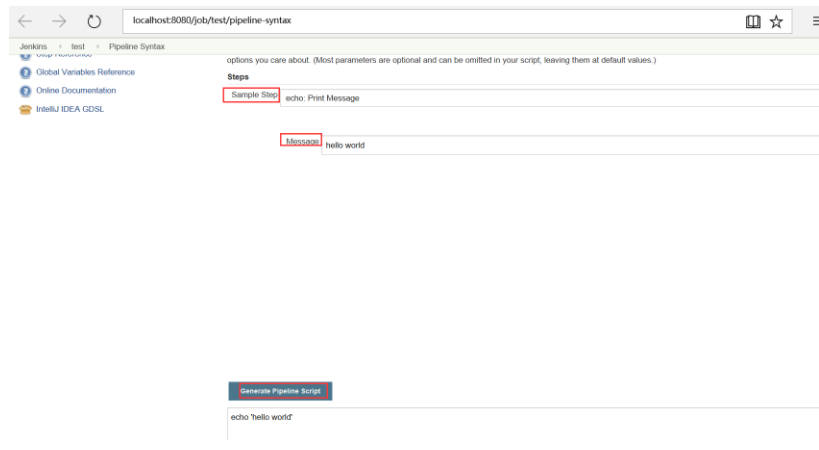Go back with the browser back arrow
819x450 pixels.
point(25,21)
